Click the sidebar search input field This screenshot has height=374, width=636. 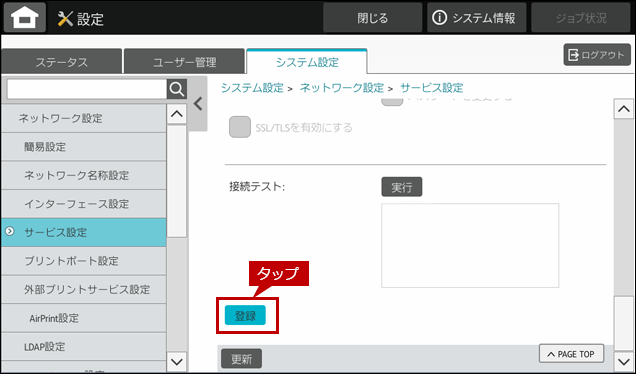click(87, 89)
